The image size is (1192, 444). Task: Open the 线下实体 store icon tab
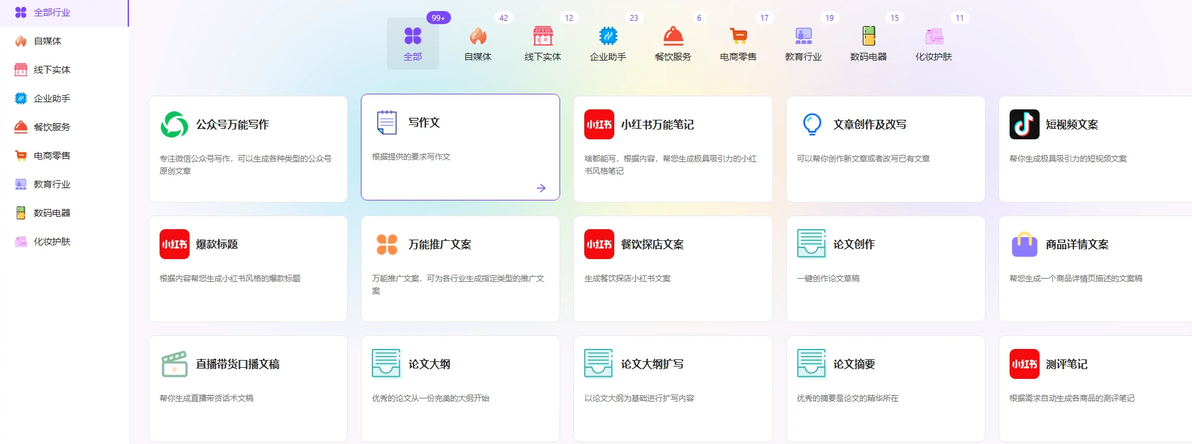click(542, 35)
